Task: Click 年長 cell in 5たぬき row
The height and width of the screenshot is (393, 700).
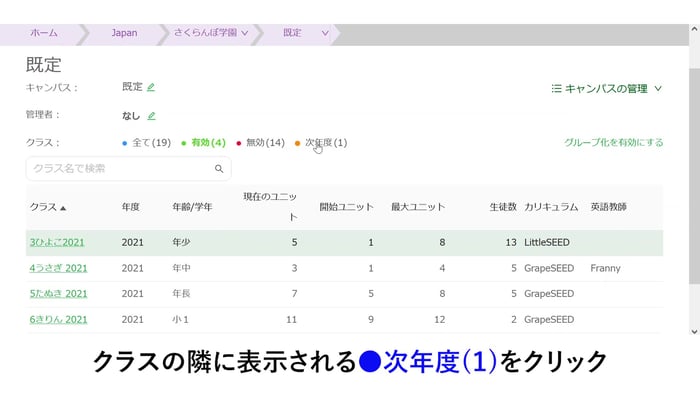Action: 181,294
